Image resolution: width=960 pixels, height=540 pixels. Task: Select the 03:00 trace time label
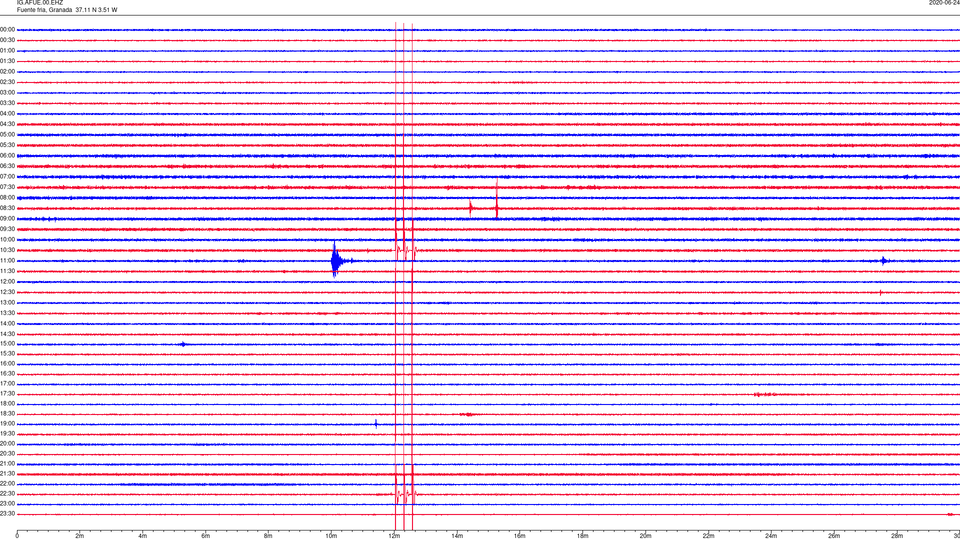[7, 92]
